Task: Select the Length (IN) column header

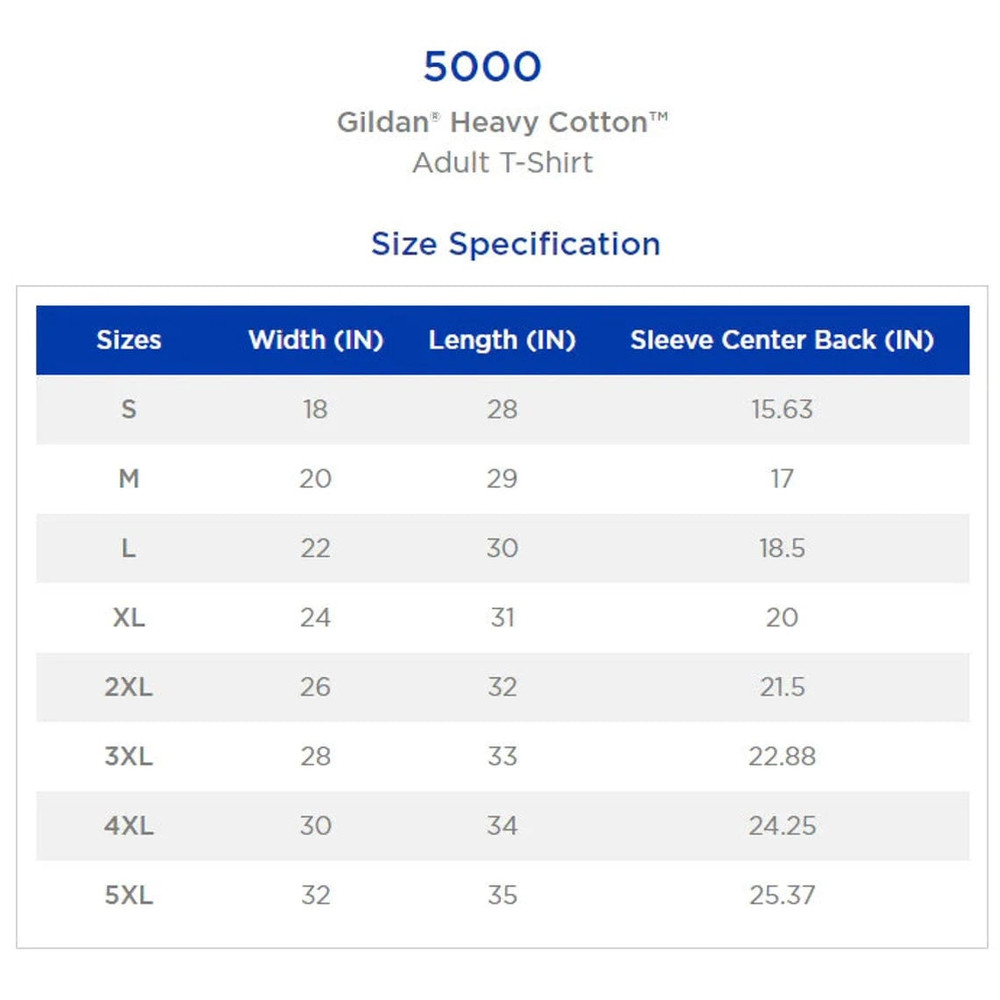Action: 502,340
